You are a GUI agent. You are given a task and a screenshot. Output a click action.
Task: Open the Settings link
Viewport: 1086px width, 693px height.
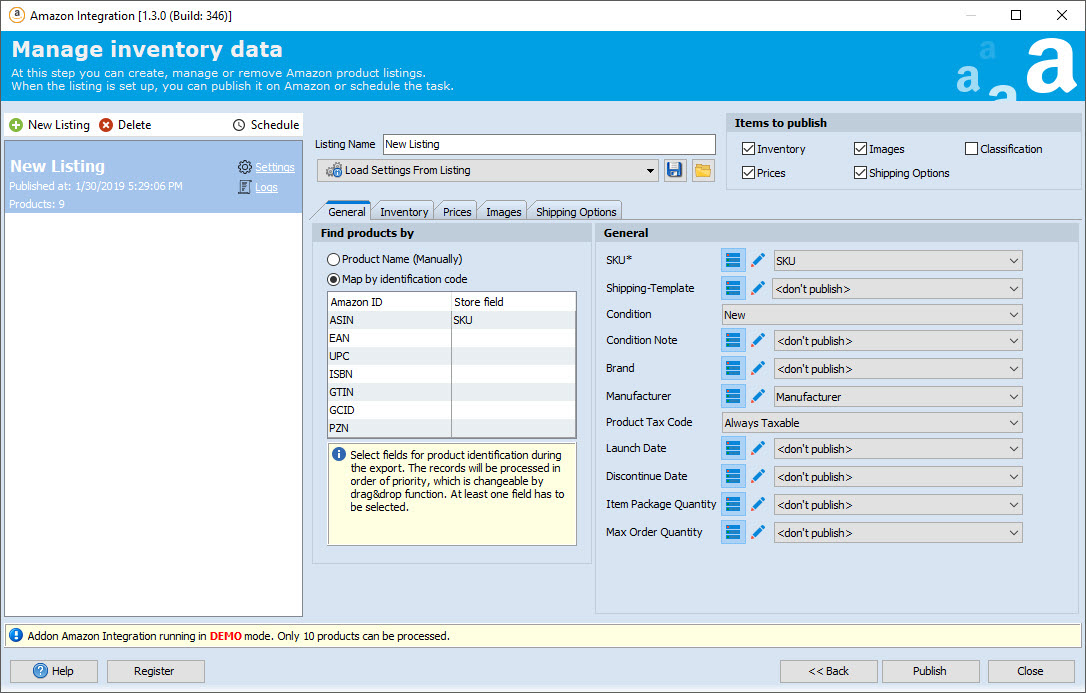tap(274, 167)
